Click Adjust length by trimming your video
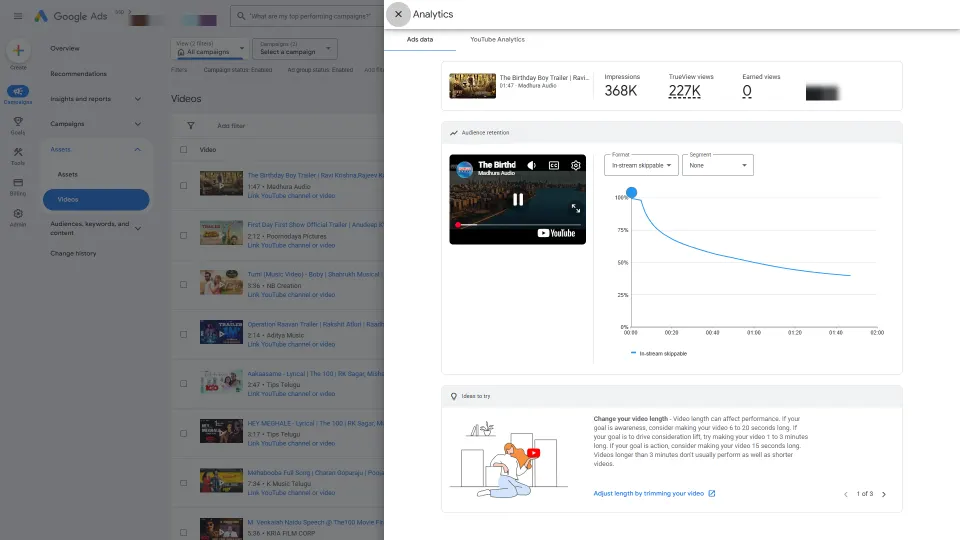Viewport: 960px width, 540px height. click(x=648, y=493)
